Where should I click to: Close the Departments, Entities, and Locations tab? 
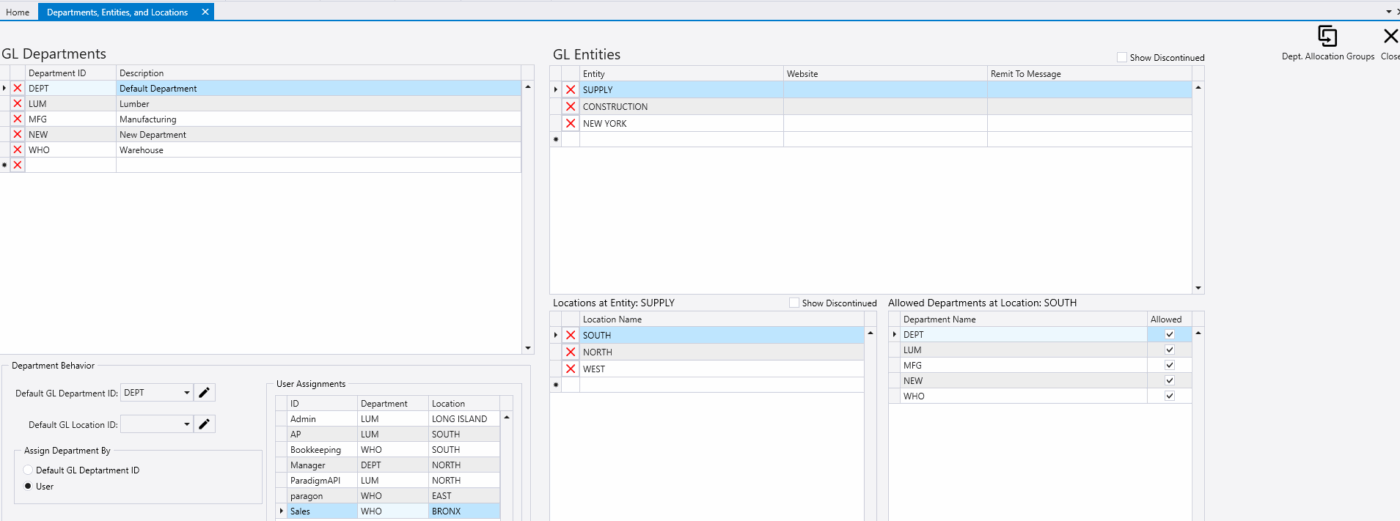(x=205, y=12)
